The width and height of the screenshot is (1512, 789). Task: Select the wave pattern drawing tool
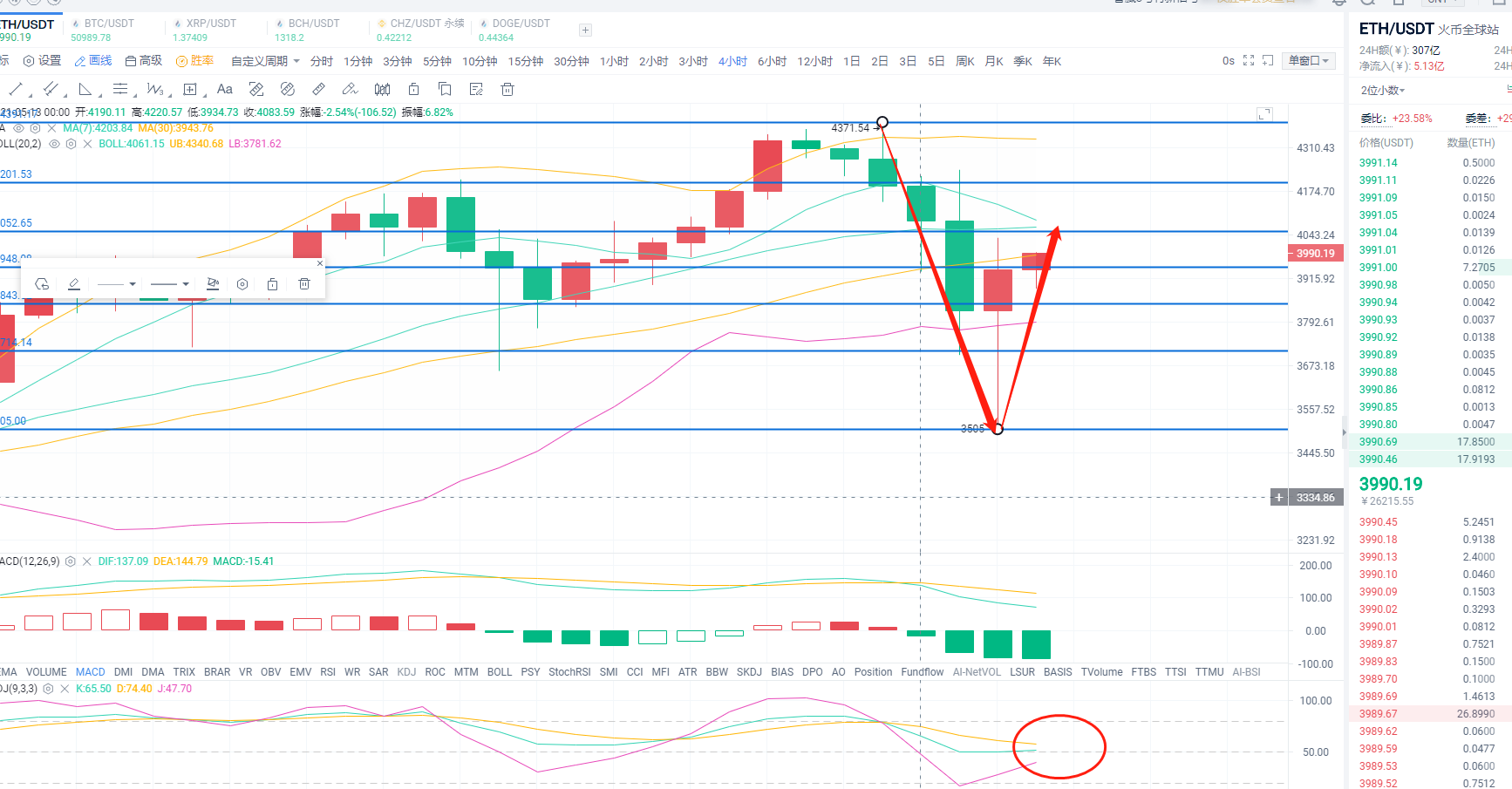coord(155,89)
